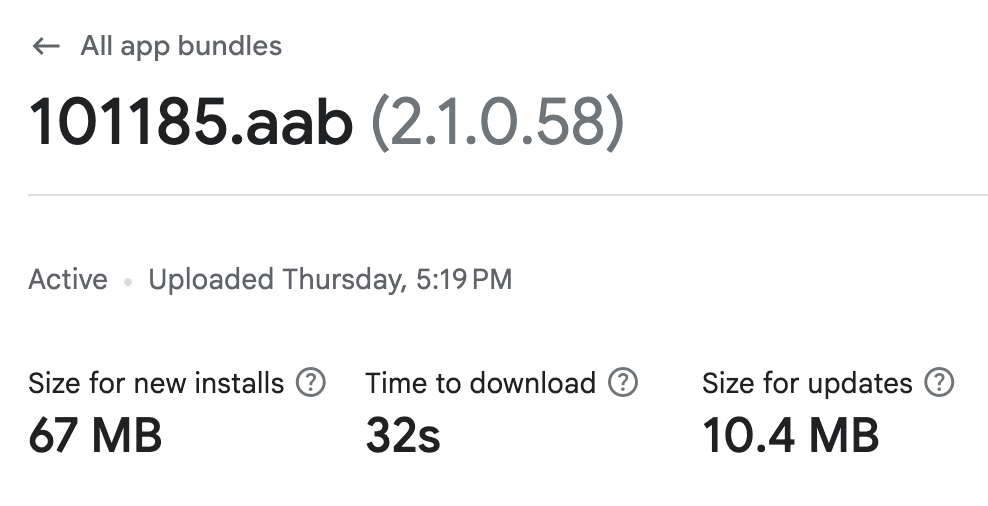Click the version number (2.1.0.58)
Image resolution: width=988 pixels, height=506 pixels.
[497, 124]
